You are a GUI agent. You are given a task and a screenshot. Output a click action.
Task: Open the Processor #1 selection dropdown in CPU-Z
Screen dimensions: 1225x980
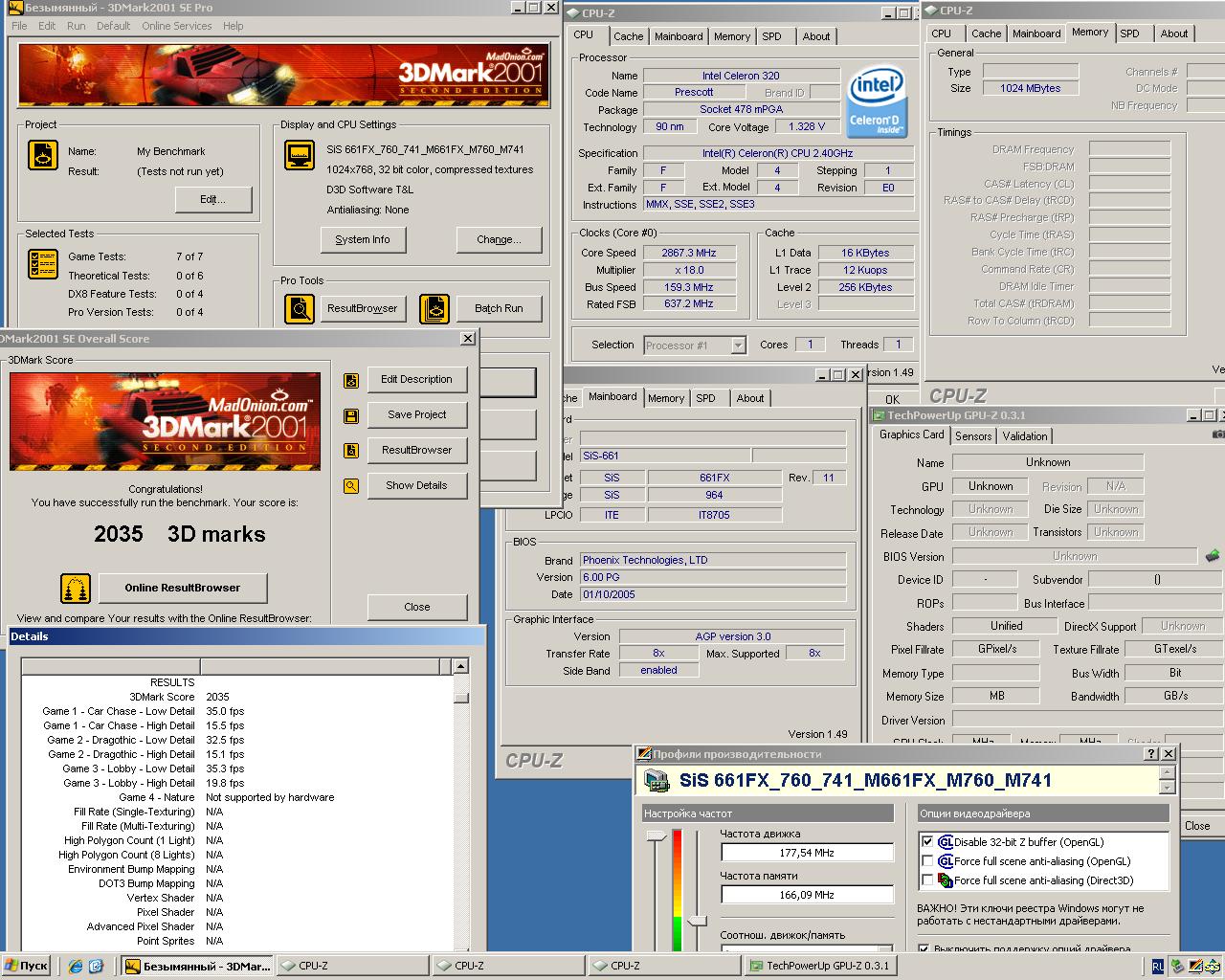pos(738,345)
